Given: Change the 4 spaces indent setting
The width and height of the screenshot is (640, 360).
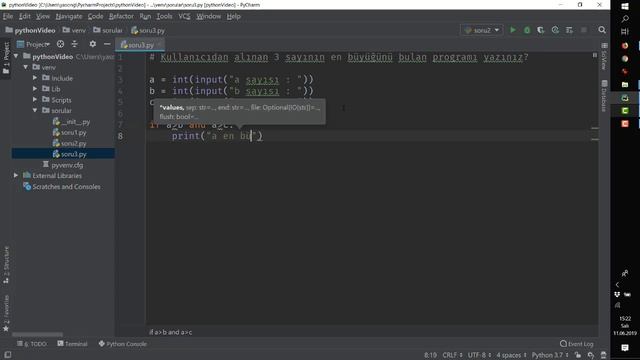Looking at the screenshot, I should pos(511,355).
